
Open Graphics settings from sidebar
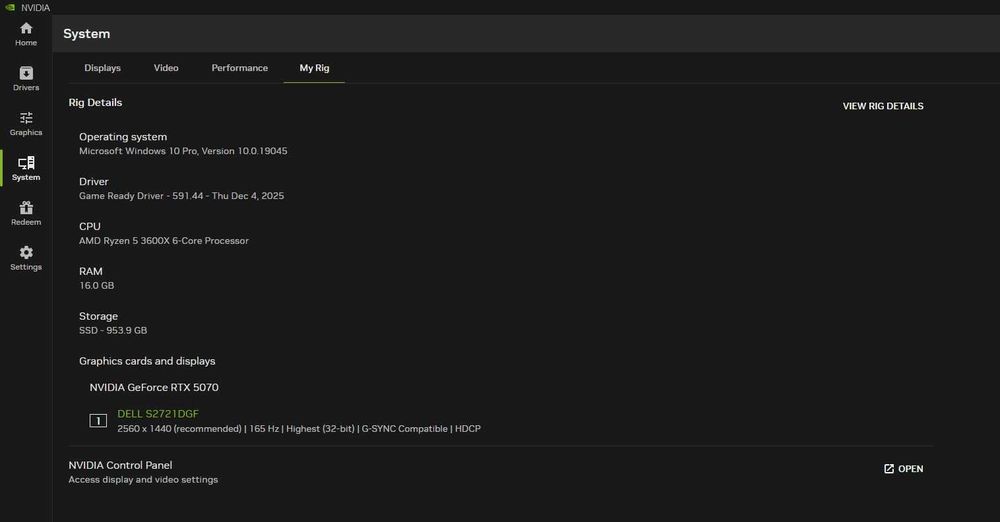click(x=26, y=123)
